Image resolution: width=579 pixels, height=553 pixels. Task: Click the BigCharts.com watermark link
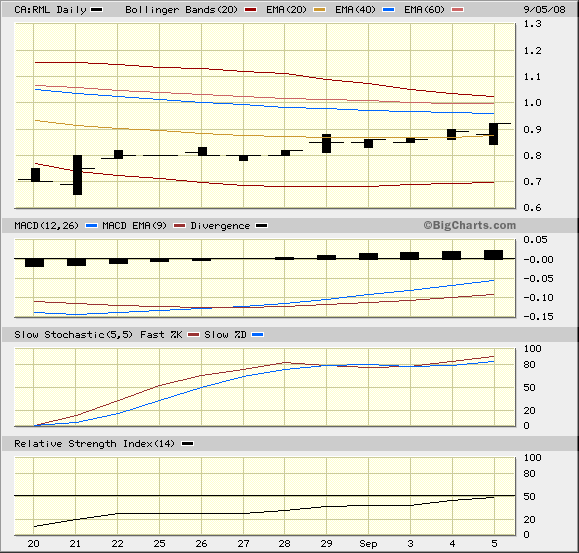[470, 225]
